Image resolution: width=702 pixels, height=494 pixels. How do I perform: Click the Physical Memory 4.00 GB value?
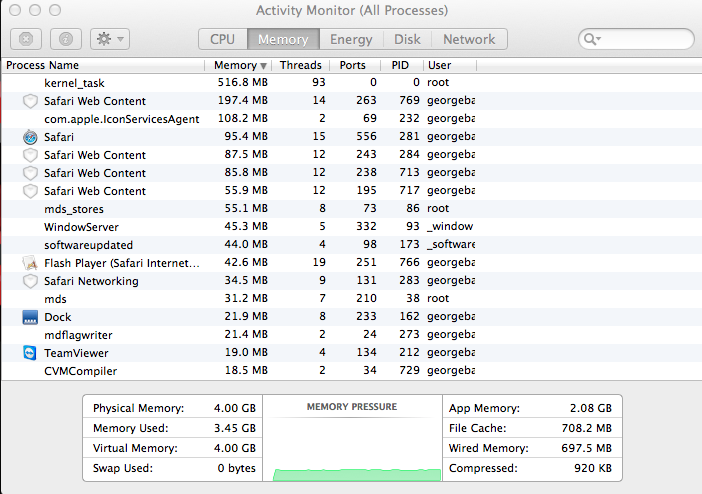click(235, 408)
